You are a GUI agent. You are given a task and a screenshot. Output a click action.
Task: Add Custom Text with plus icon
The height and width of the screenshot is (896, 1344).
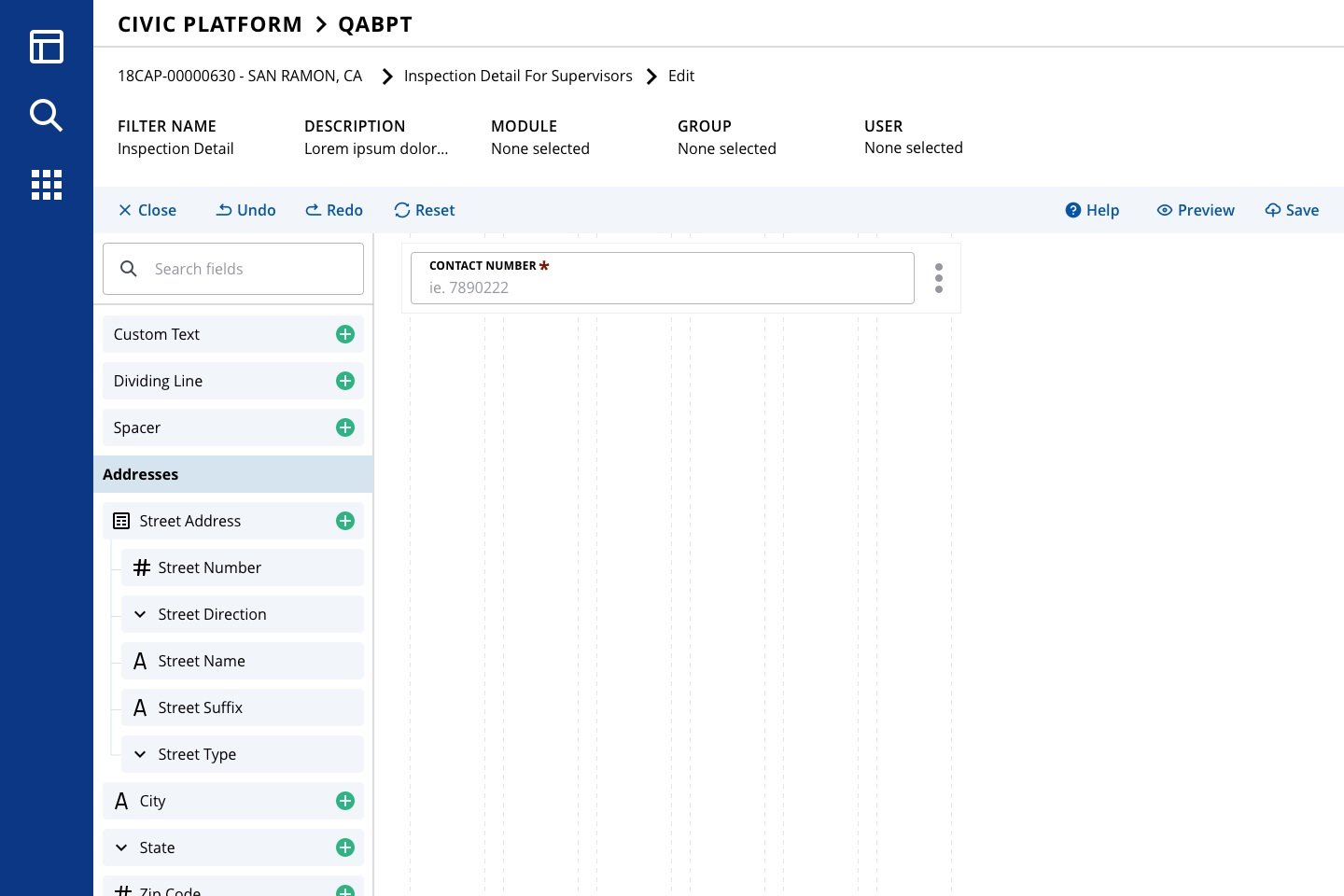coord(345,334)
